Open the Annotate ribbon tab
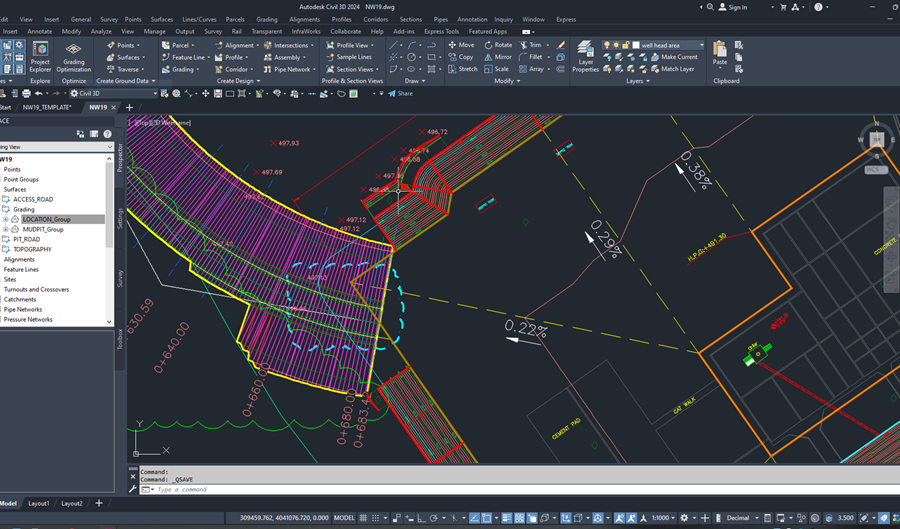 pos(40,31)
